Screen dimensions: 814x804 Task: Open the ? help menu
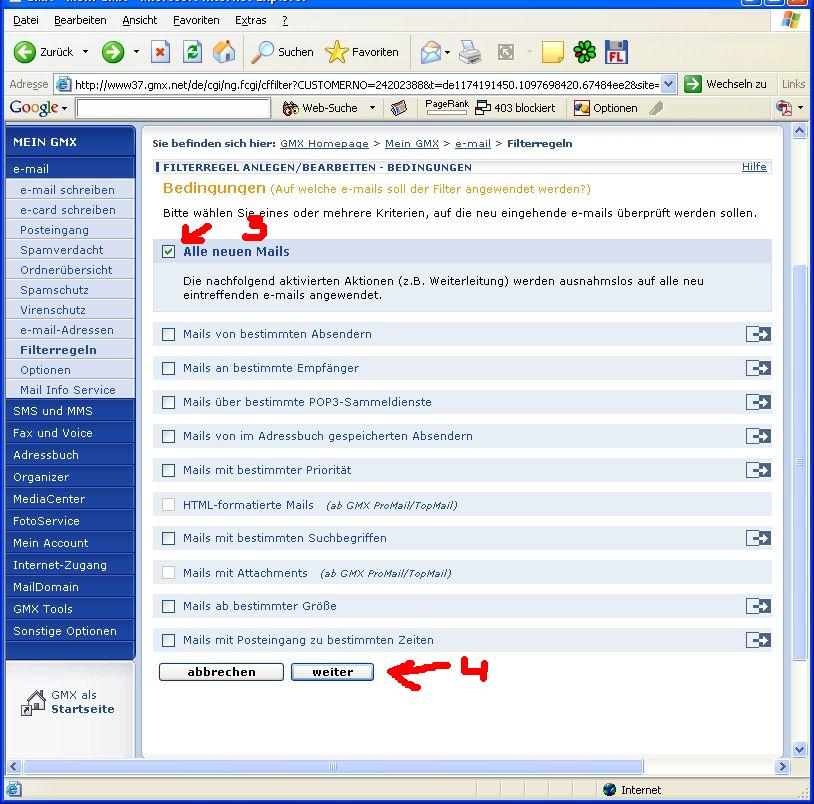pyautogui.click(x=285, y=20)
